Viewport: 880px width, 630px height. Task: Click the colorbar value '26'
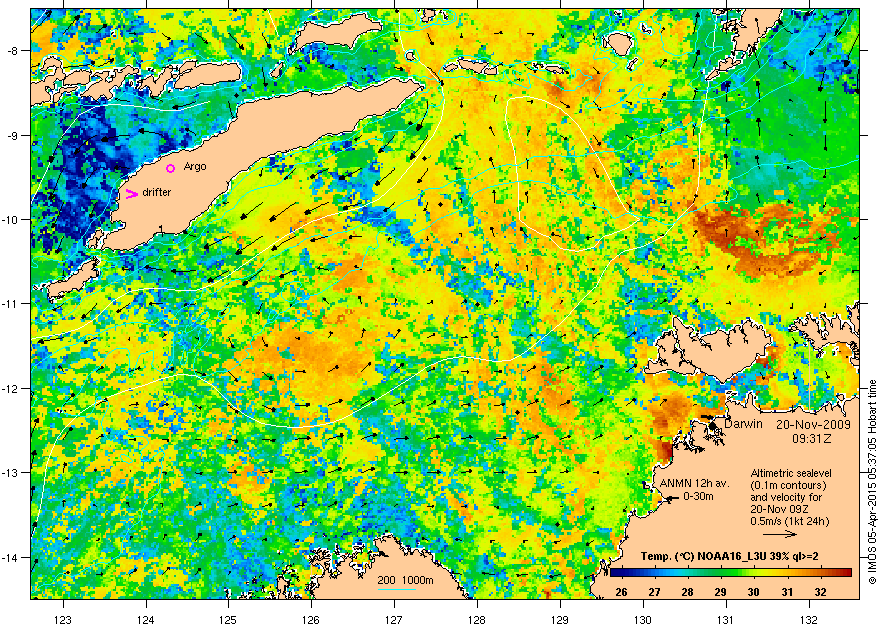point(621,592)
